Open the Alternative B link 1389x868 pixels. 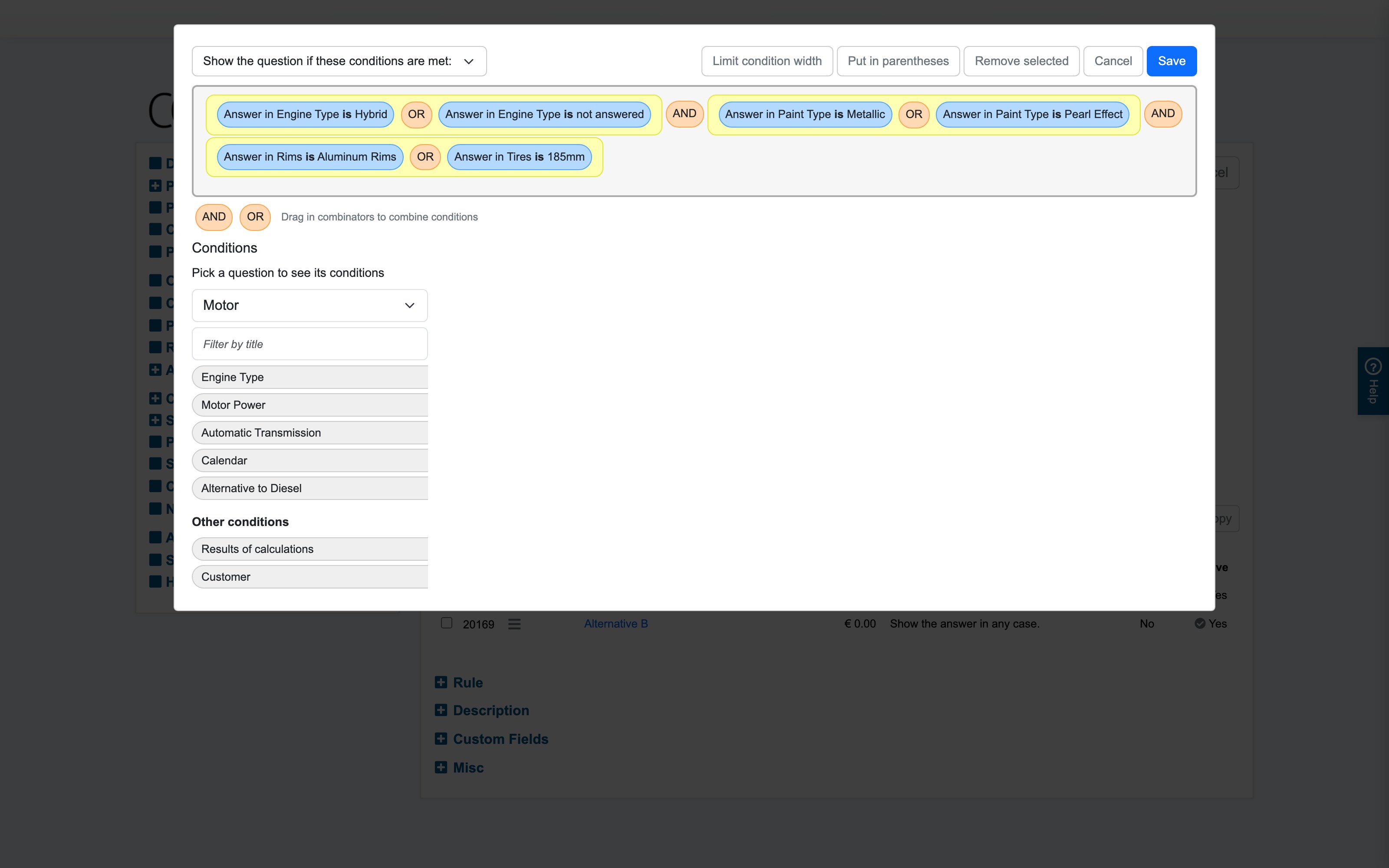pyautogui.click(x=616, y=624)
